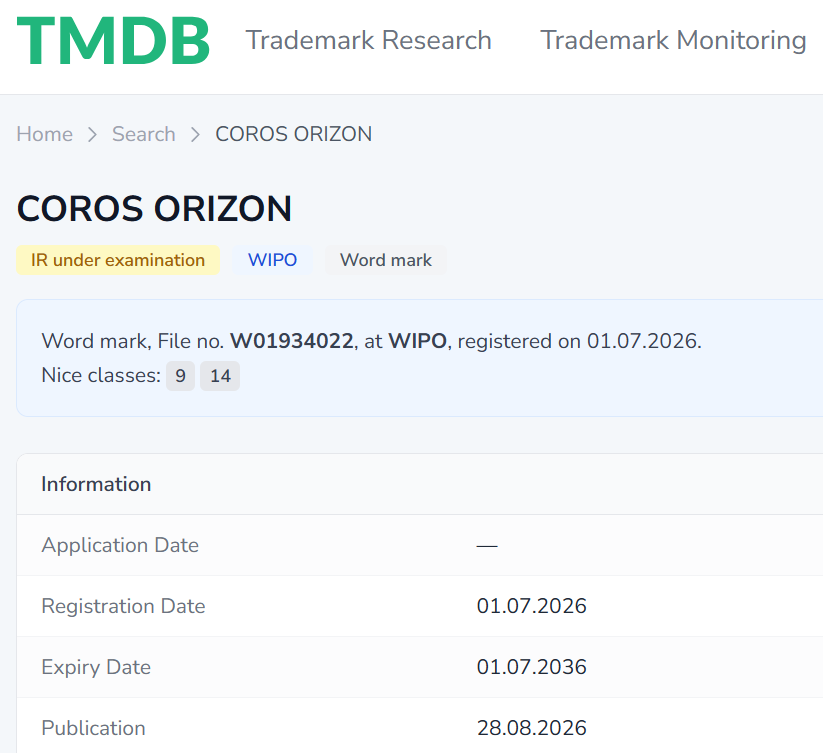823x753 pixels.
Task: Select COROS ORIZON breadcrumb text
Action: [293, 134]
